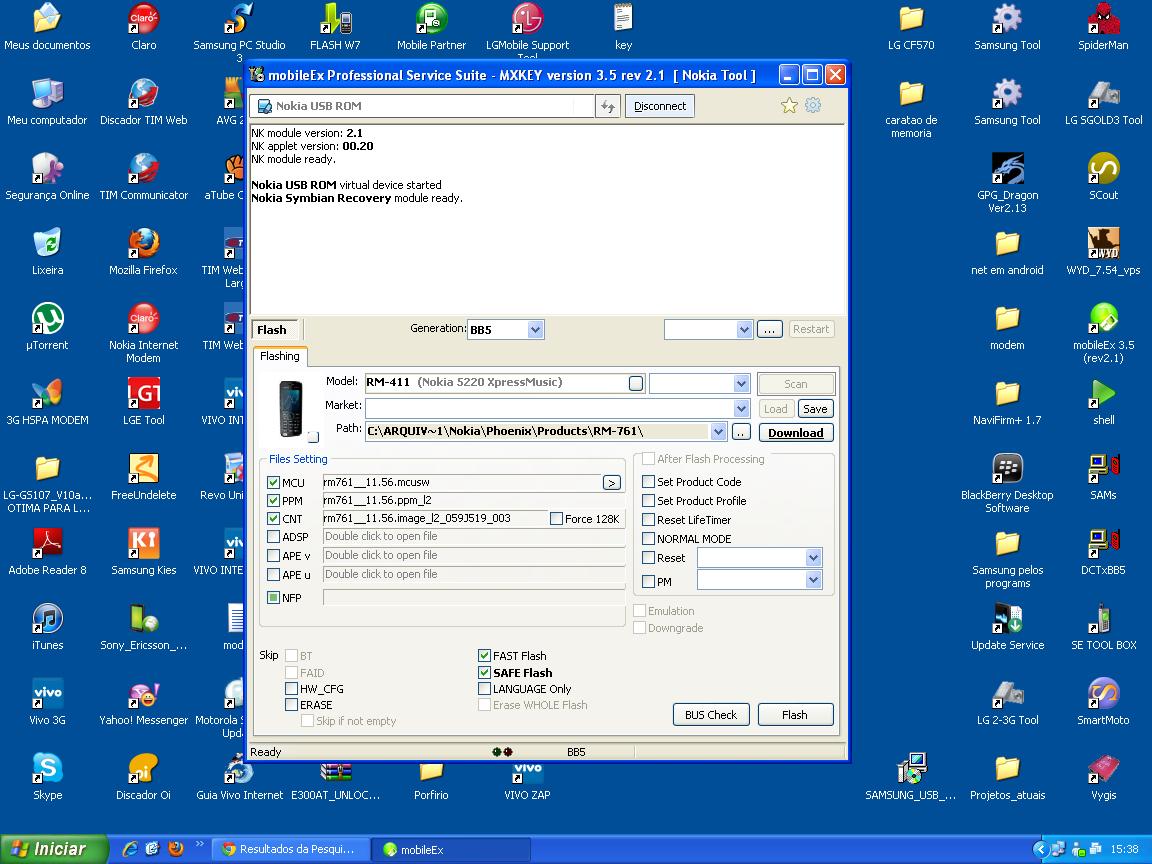Toggle the SAFE Flash checkbox
The height and width of the screenshot is (864, 1152).
[484, 672]
